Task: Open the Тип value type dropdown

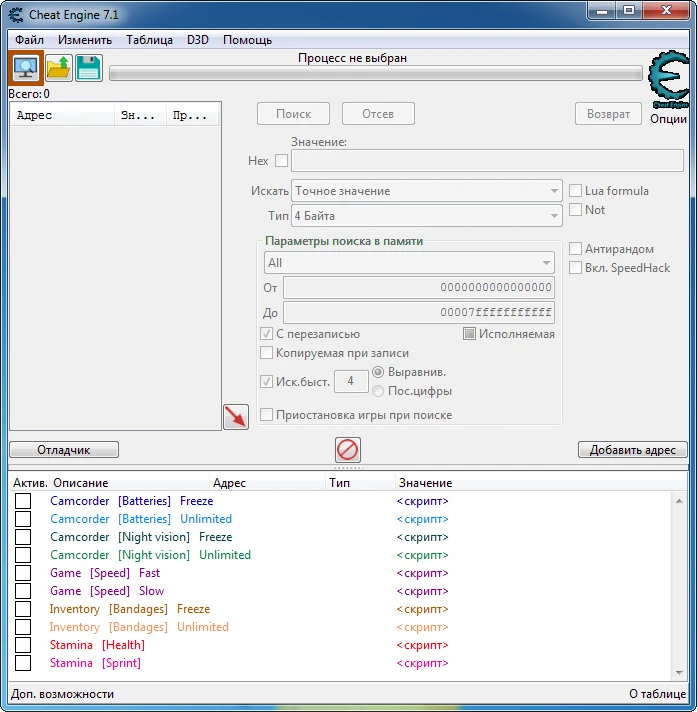Action: [x=427, y=216]
